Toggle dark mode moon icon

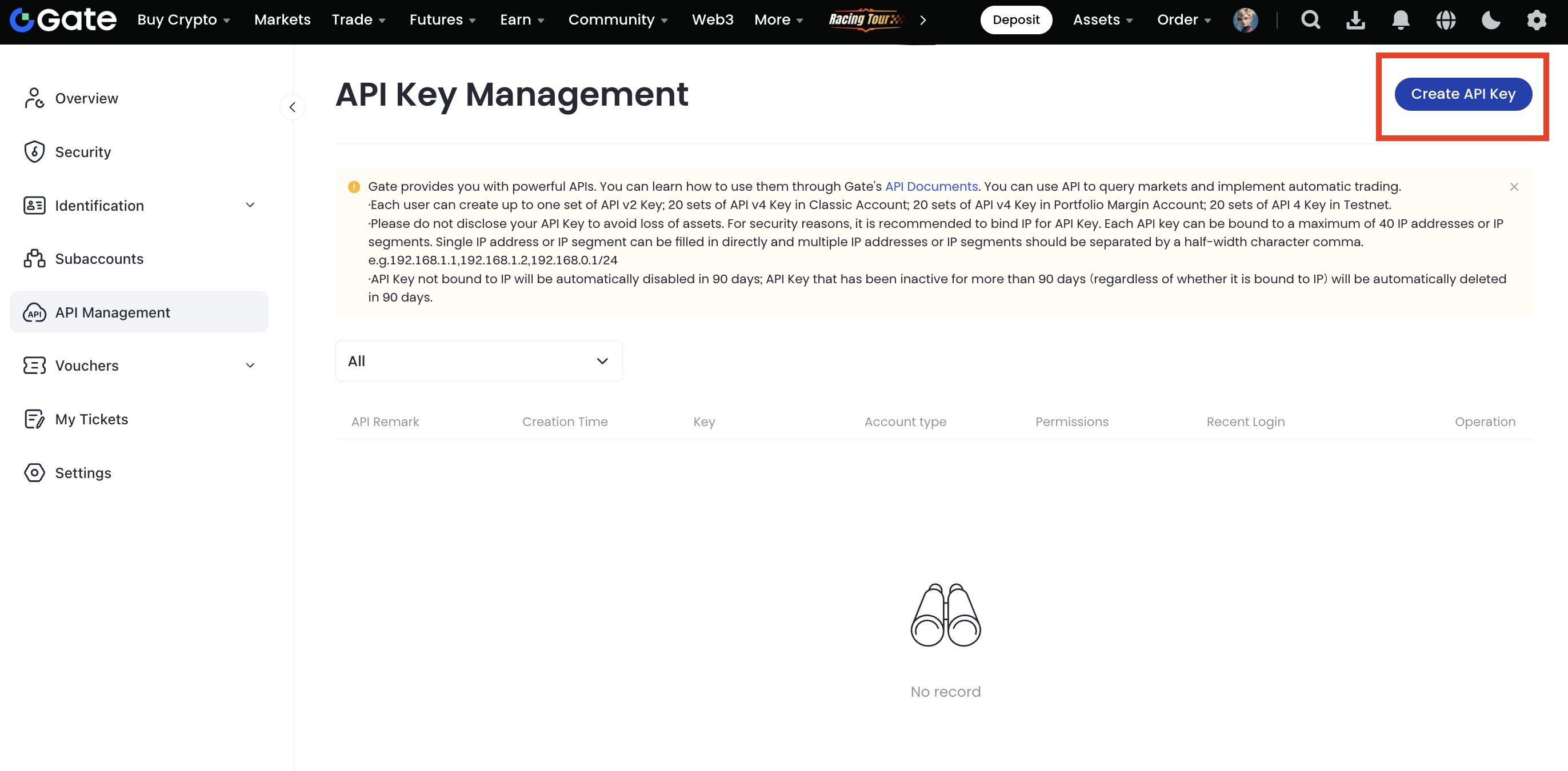[x=1491, y=20]
